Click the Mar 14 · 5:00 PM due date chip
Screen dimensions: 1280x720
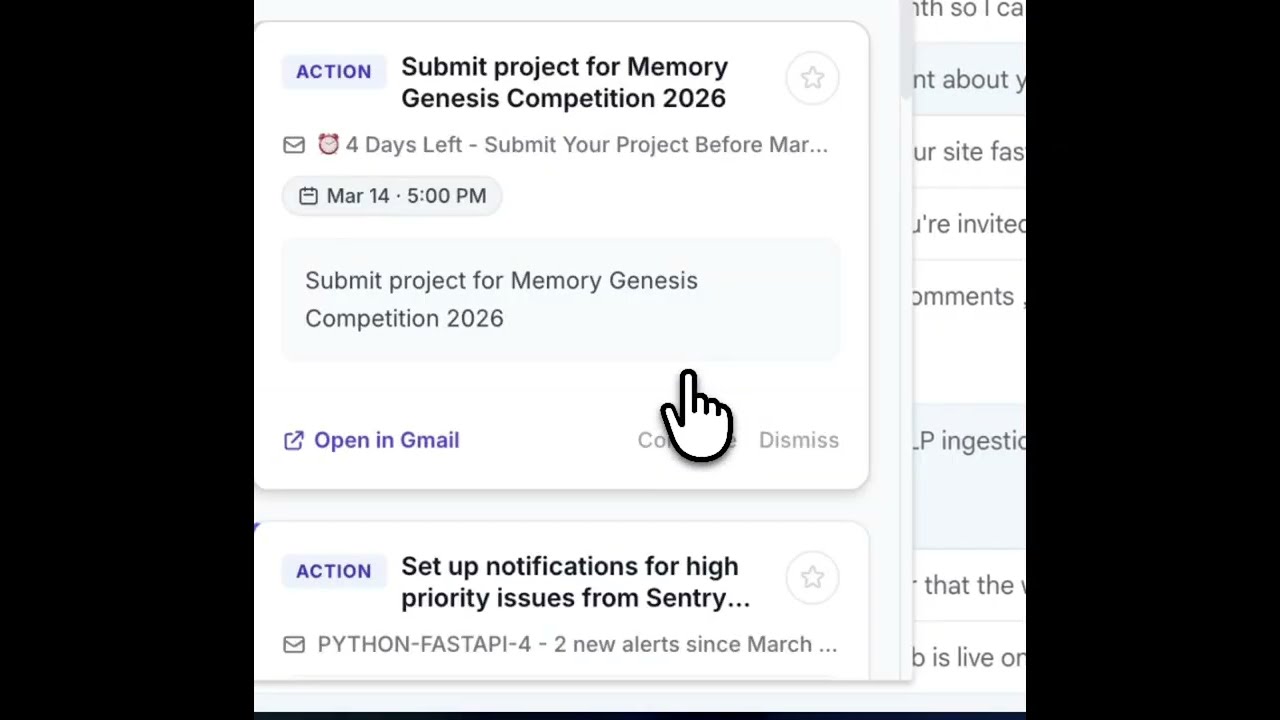(x=392, y=196)
